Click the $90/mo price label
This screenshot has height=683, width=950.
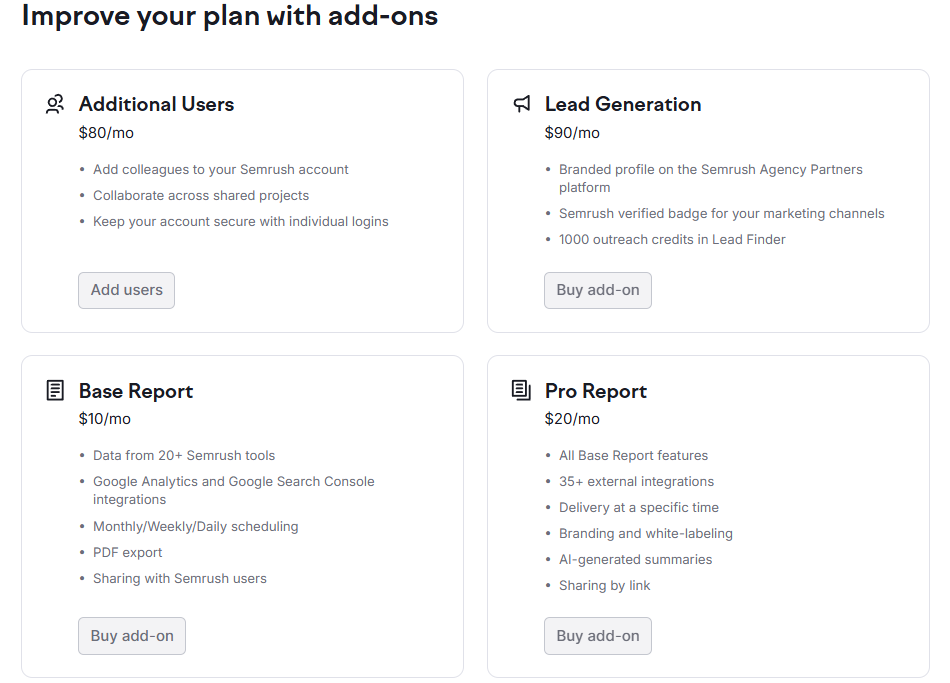tap(572, 133)
